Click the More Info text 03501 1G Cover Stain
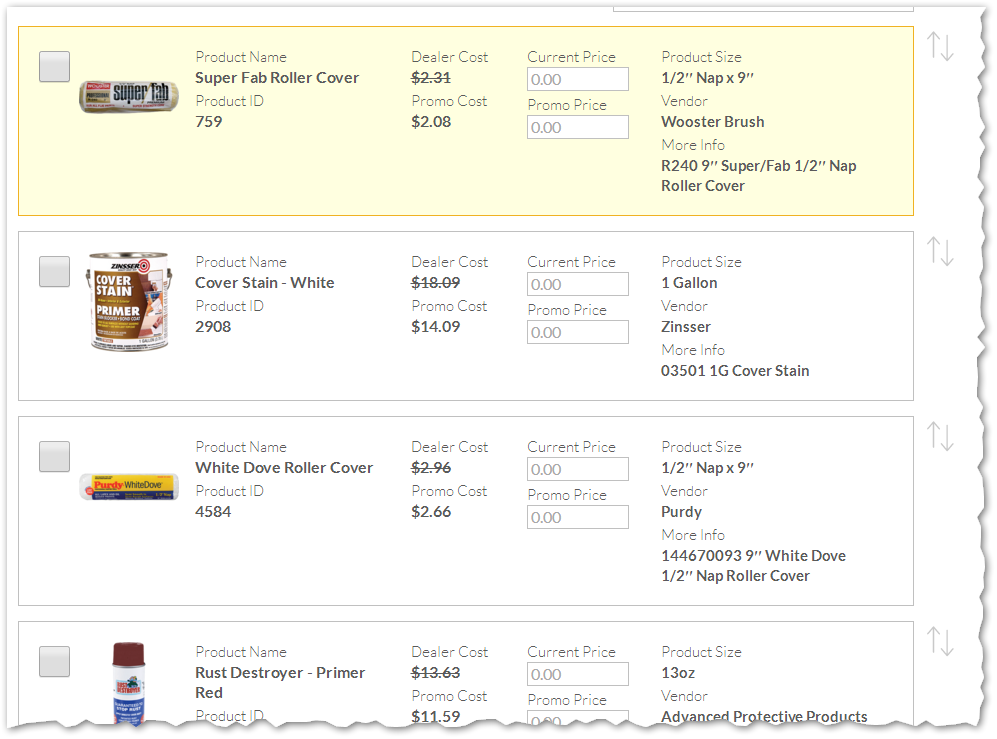997x739 pixels. tap(735, 370)
